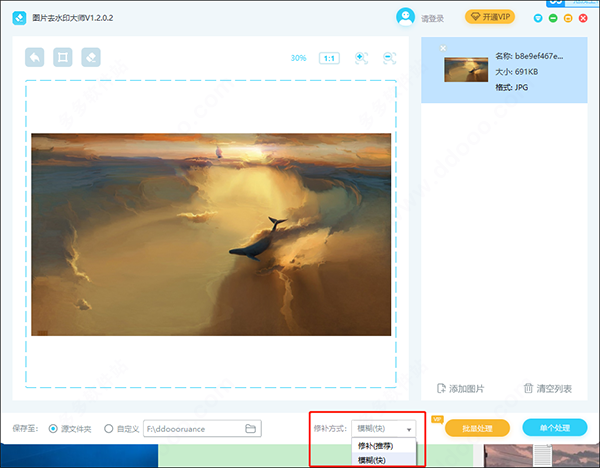Click 清空列表 to clear the list
This screenshot has height=468, width=600.
coord(547,388)
